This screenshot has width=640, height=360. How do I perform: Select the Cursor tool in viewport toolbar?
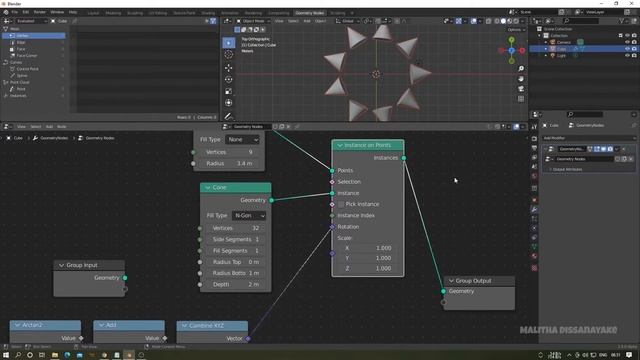(229, 54)
